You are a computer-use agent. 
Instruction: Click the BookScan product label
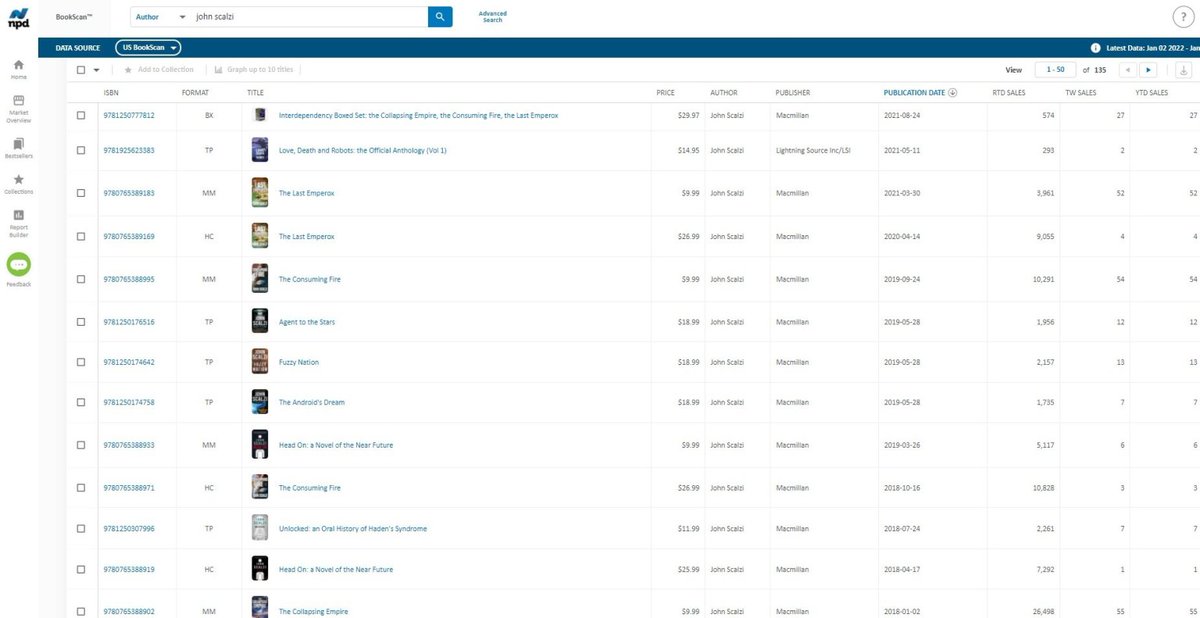pos(75,17)
